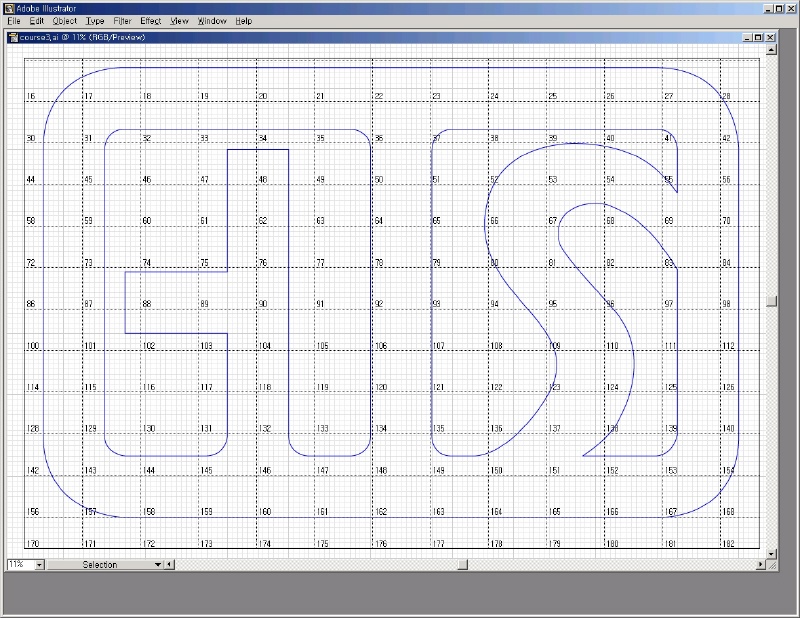Click grid label 106
Screen dimensions: 800x618
[x=381, y=346]
